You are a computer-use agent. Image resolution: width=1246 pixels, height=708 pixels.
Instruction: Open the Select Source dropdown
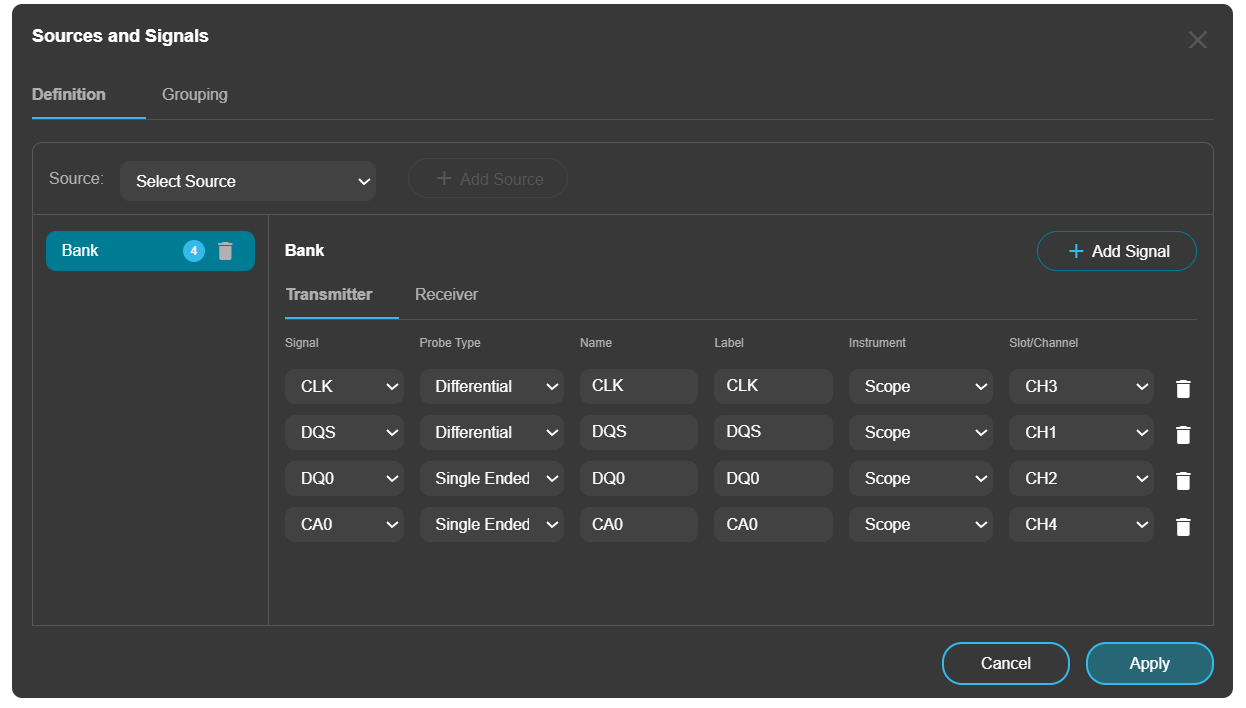click(x=248, y=181)
